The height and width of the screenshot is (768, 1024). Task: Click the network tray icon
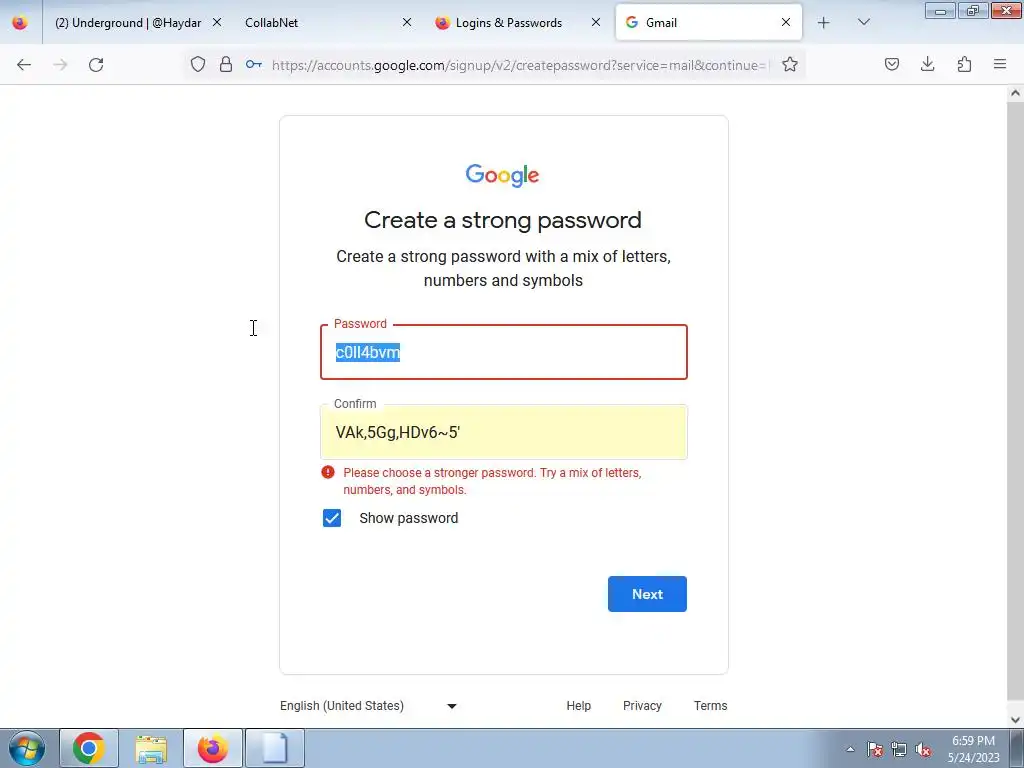click(899, 749)
